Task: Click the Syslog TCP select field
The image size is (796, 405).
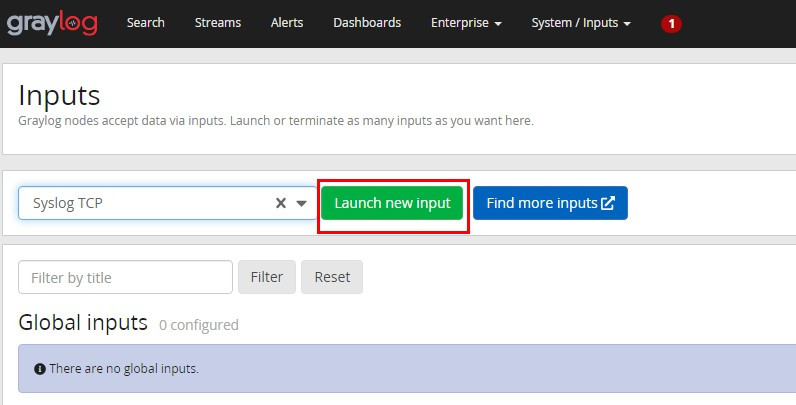Action: [168, 203]
